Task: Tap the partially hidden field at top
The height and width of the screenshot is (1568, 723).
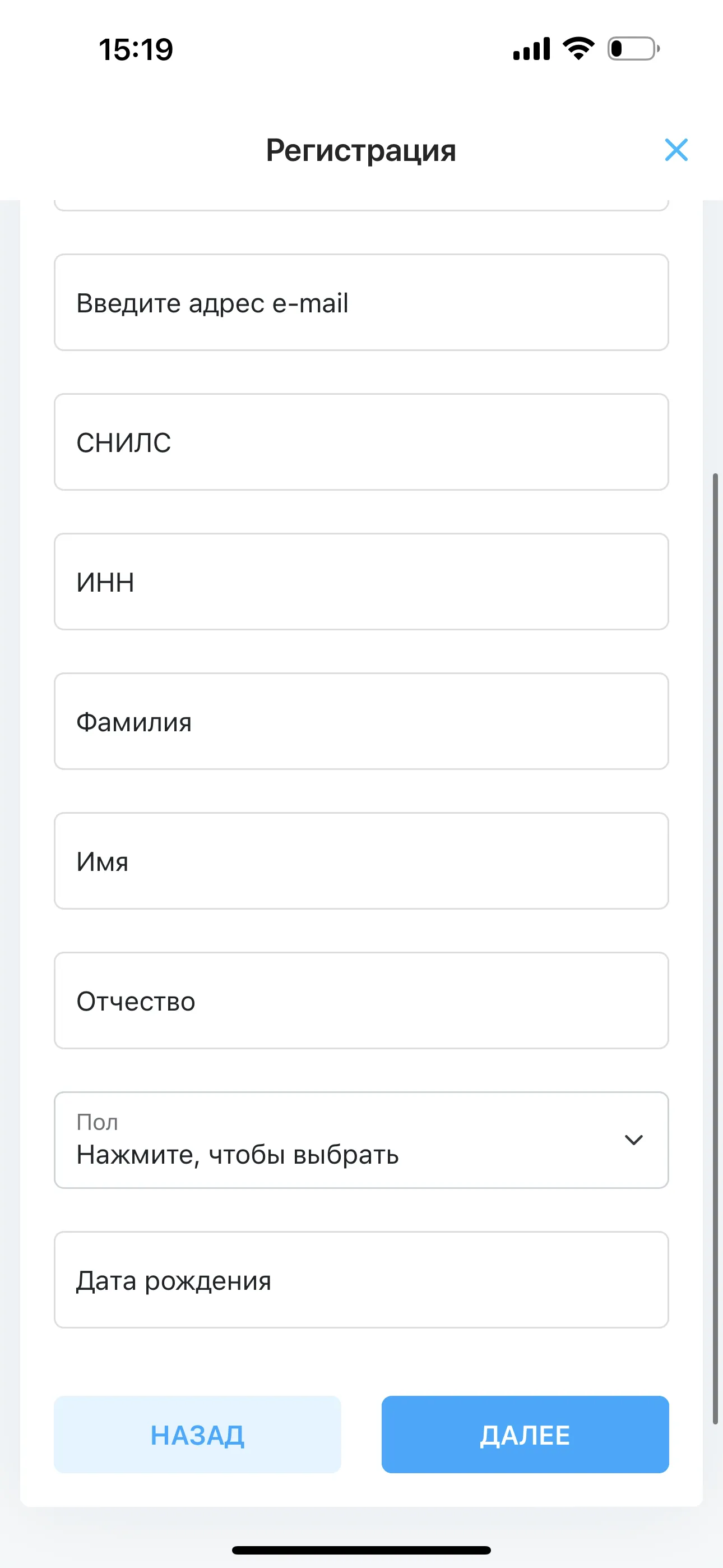Action: point(361,205)
